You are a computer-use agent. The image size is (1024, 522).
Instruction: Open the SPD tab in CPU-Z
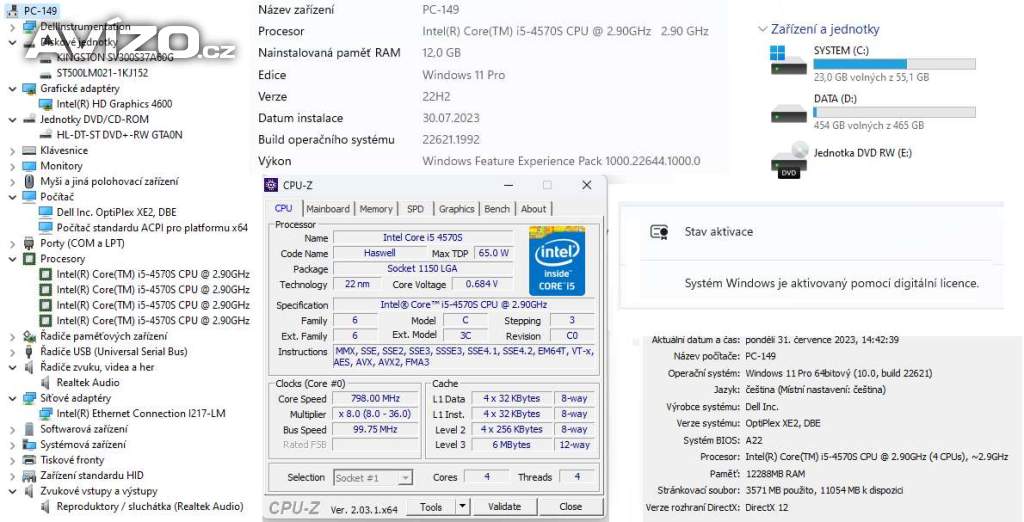click(x=415, y=209)
